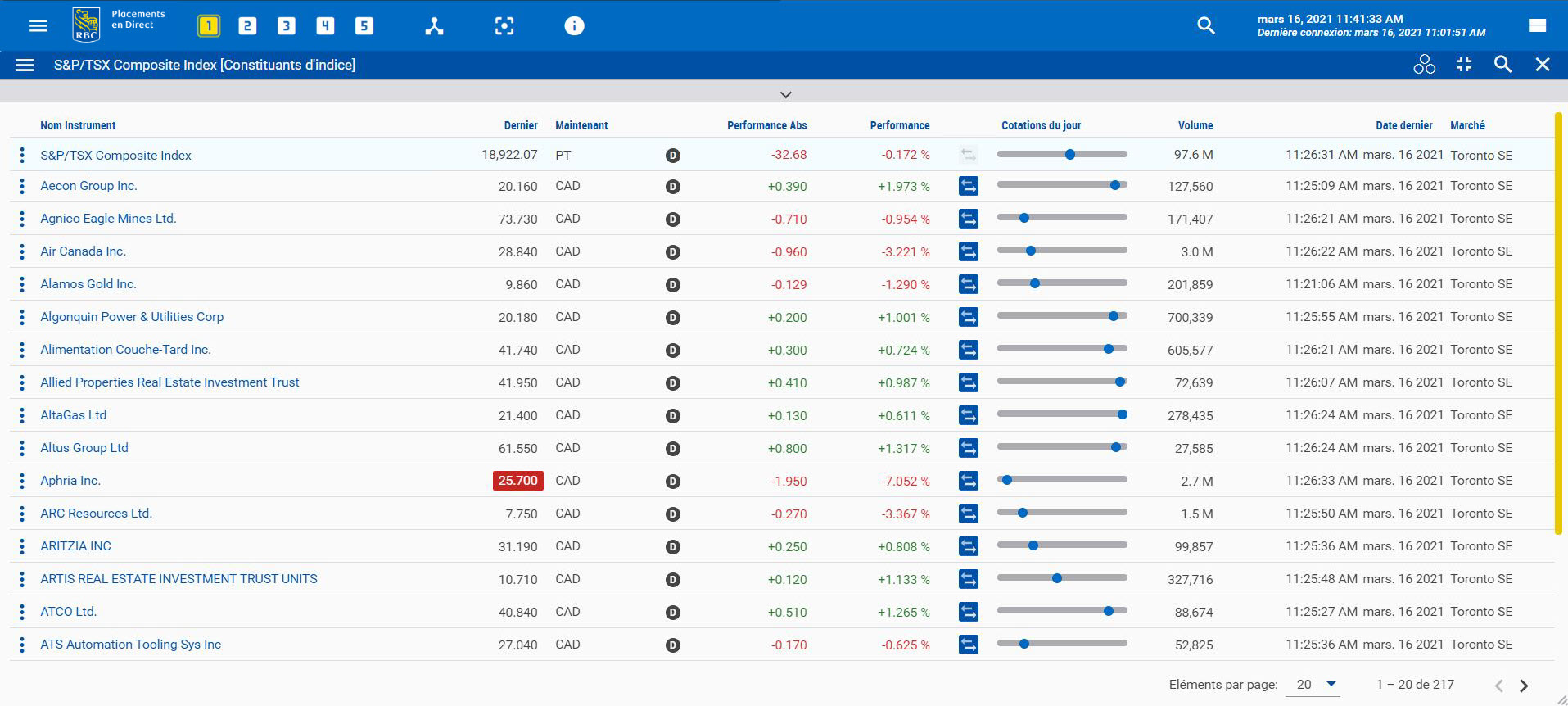This screenshot has height=706, width=1568.
Task: Click the Maintenant column header
Action: click(x=581, y=125)
